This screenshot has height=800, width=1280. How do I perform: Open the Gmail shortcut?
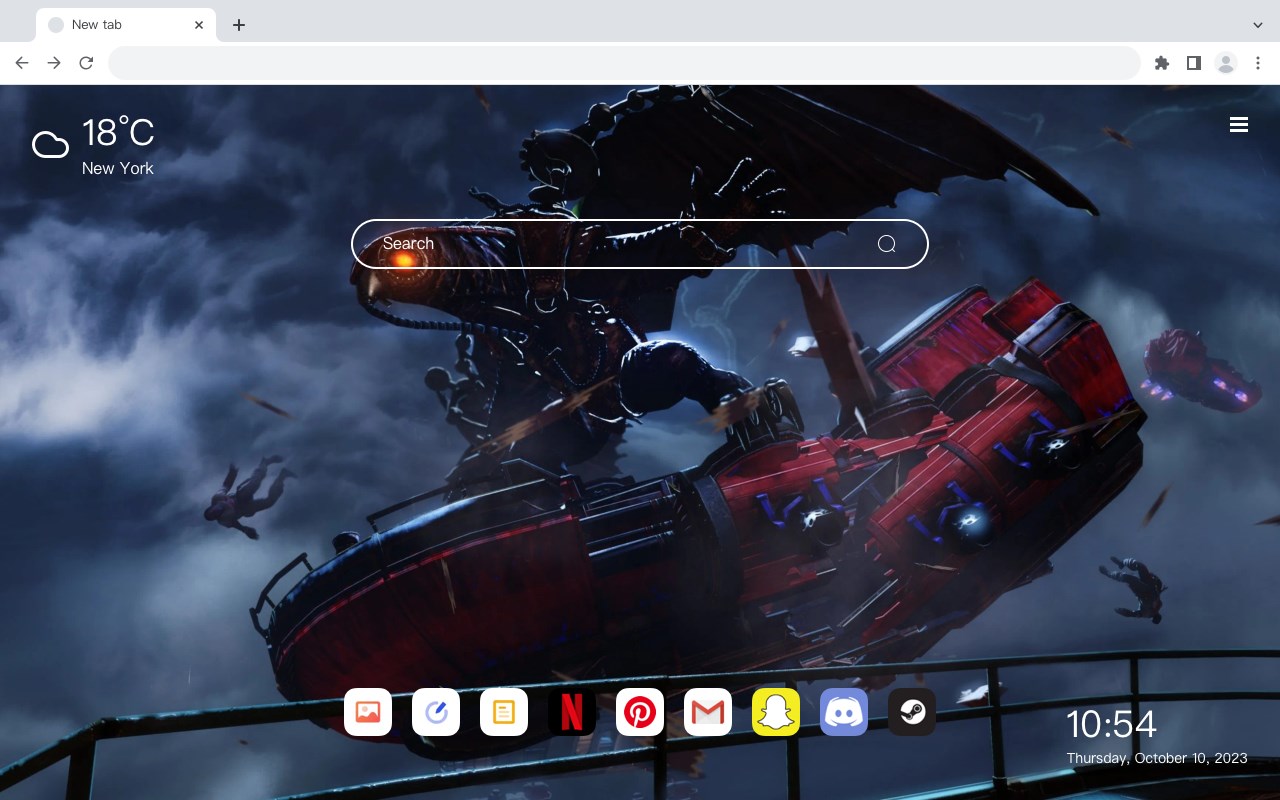click(x=708, y=712)
